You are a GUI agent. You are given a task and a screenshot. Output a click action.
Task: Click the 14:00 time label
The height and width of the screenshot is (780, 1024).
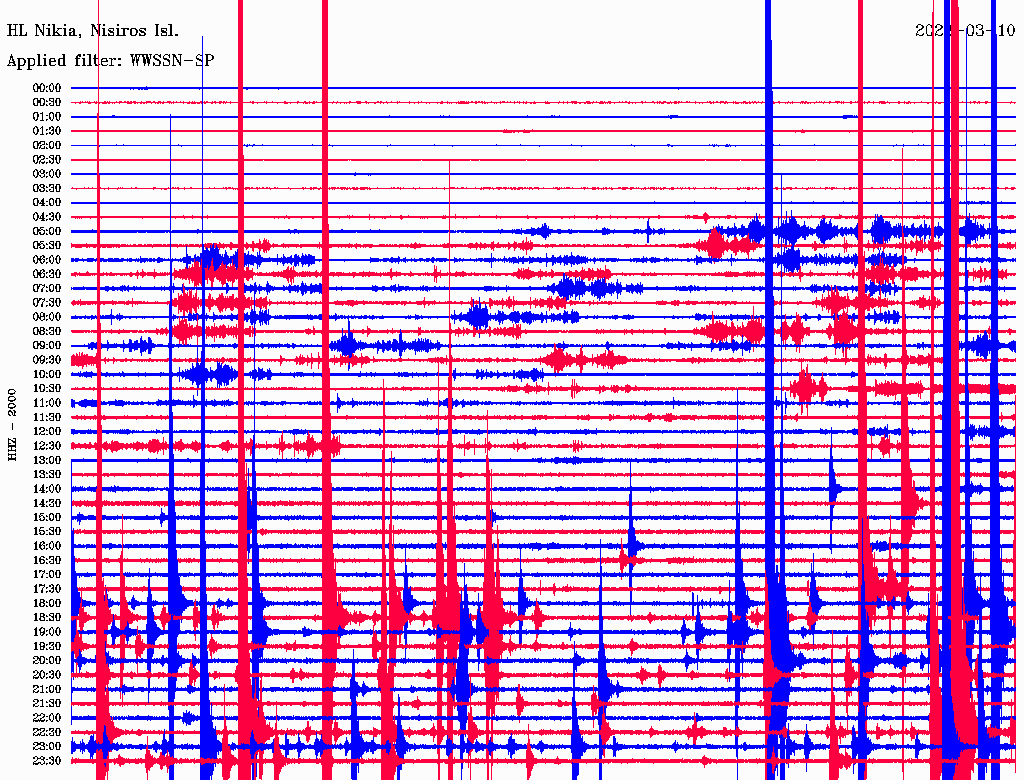coord(46,489)
